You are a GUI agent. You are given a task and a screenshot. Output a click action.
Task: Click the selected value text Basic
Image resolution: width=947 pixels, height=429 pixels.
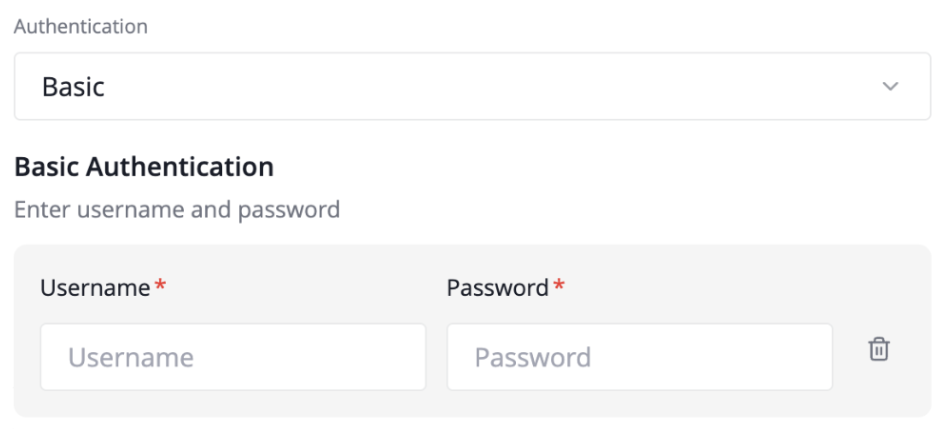[x=73, y=87]
